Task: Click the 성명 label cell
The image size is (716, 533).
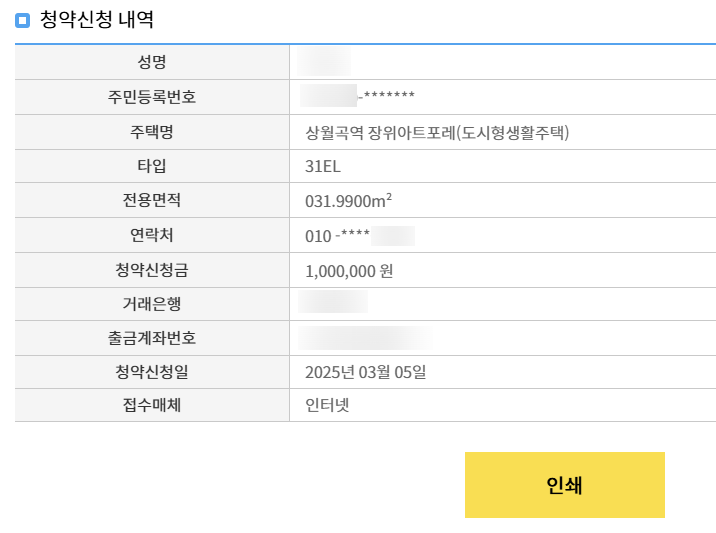Action: (152, 62)
